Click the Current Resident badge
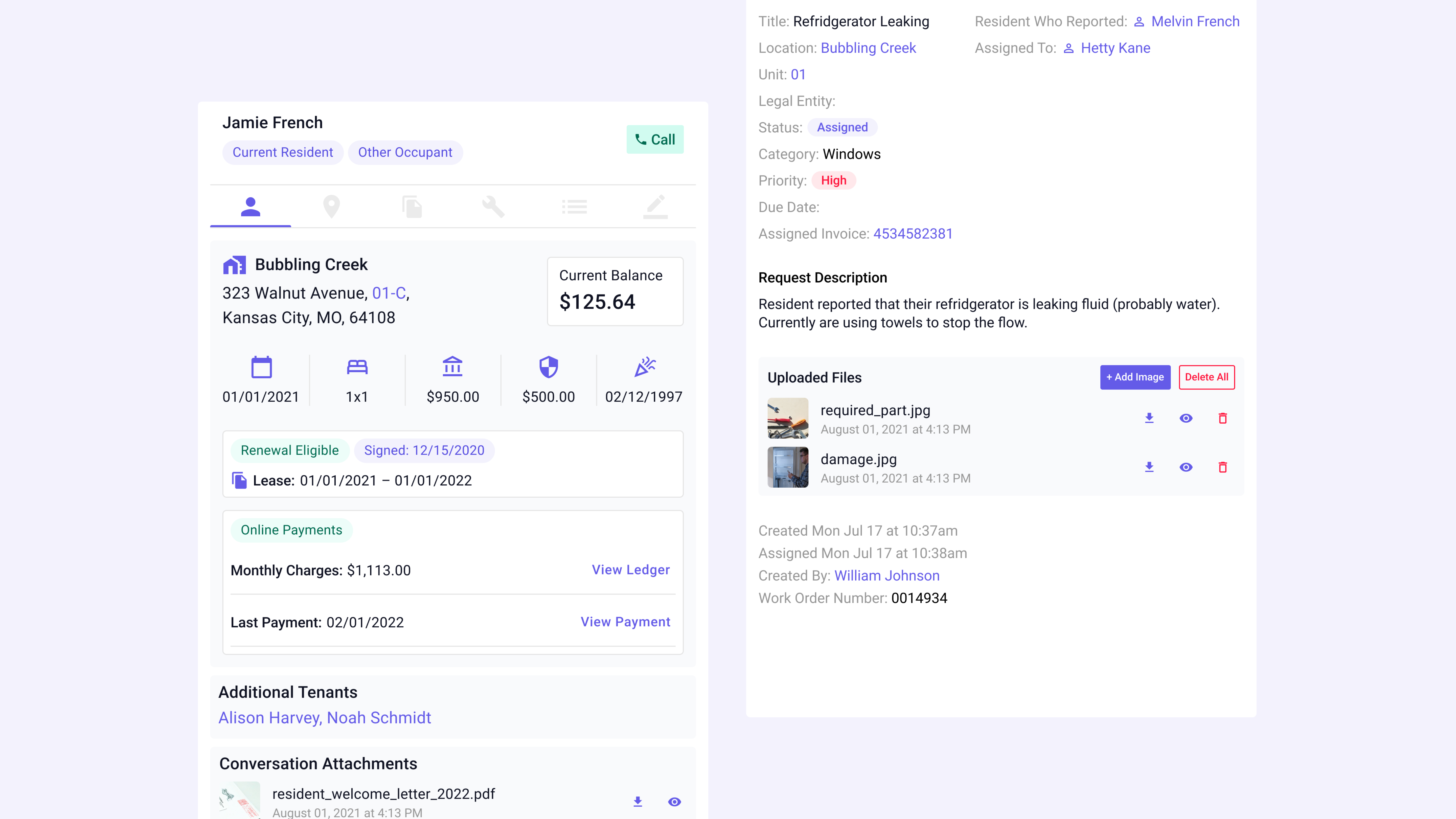 coord(283,153)
